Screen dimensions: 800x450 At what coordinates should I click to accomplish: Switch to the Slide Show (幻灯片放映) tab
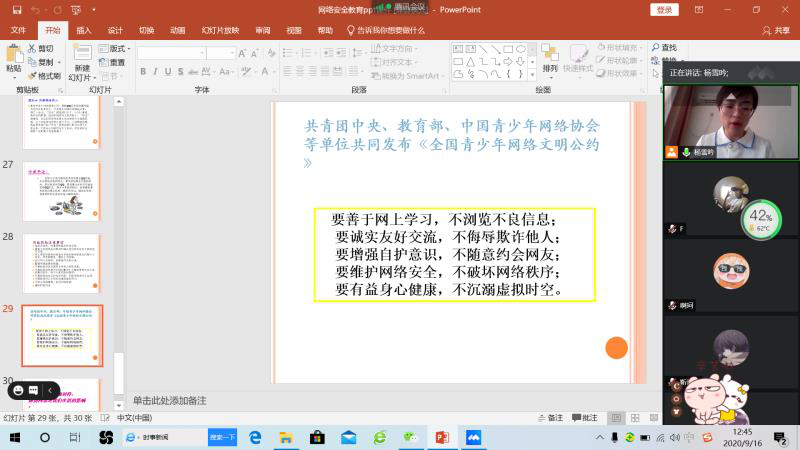coord(220,30)
